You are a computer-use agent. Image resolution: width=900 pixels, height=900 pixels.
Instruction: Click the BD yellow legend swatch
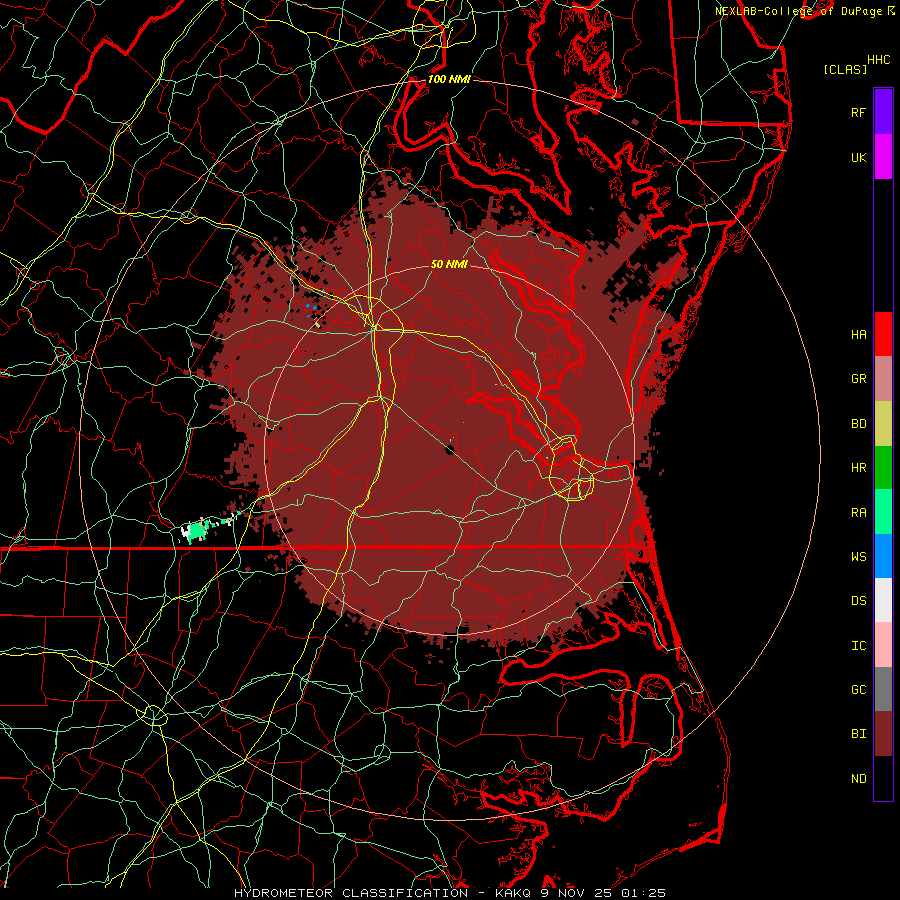(883, 424)
